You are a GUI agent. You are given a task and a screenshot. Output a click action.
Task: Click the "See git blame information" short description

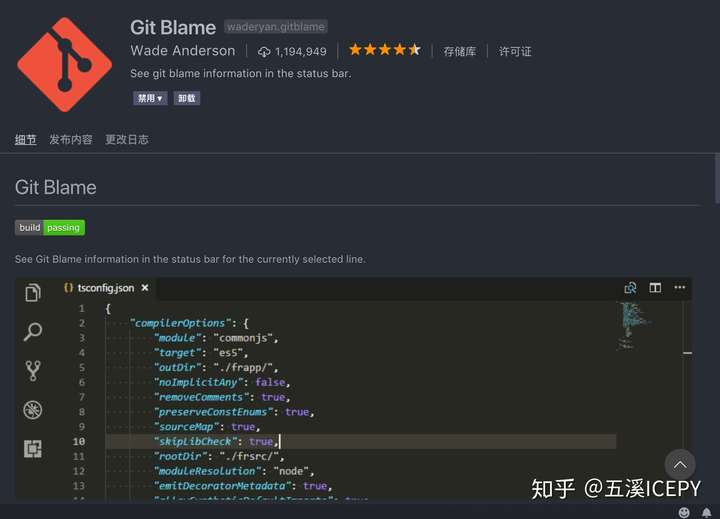[x=241, y=73]
